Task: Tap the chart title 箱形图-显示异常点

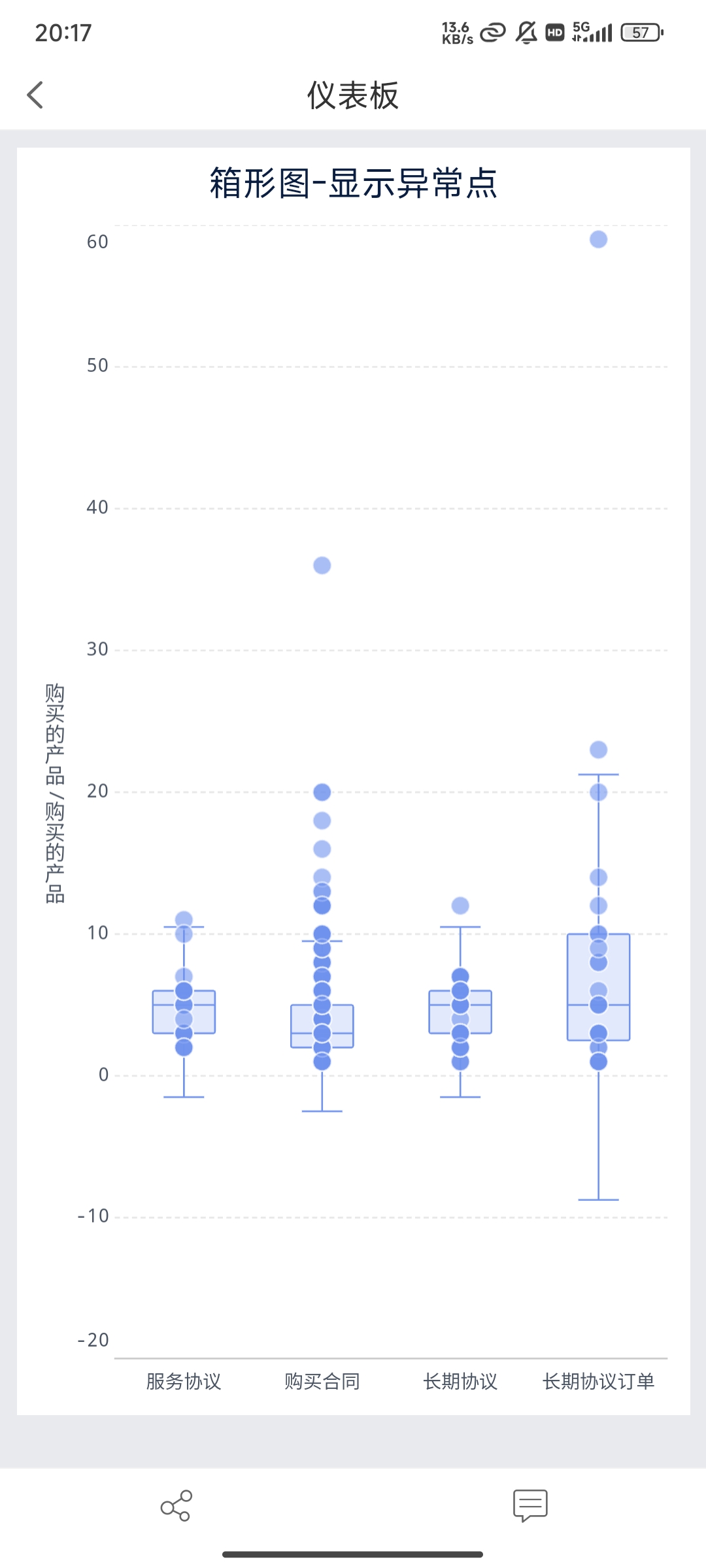Action: (x=353, y=183)
